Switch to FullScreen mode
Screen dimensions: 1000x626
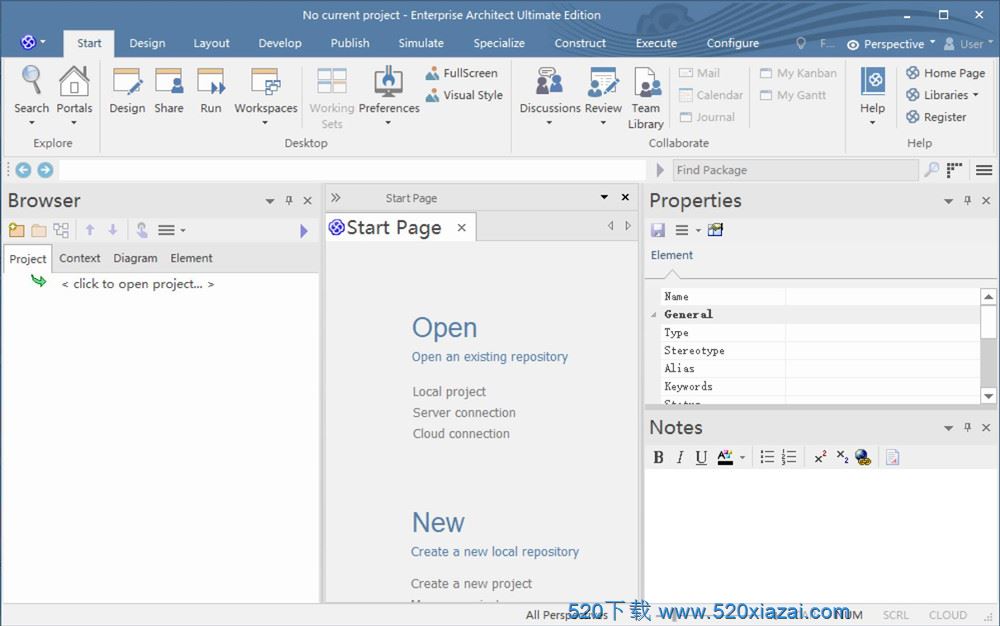462,73
